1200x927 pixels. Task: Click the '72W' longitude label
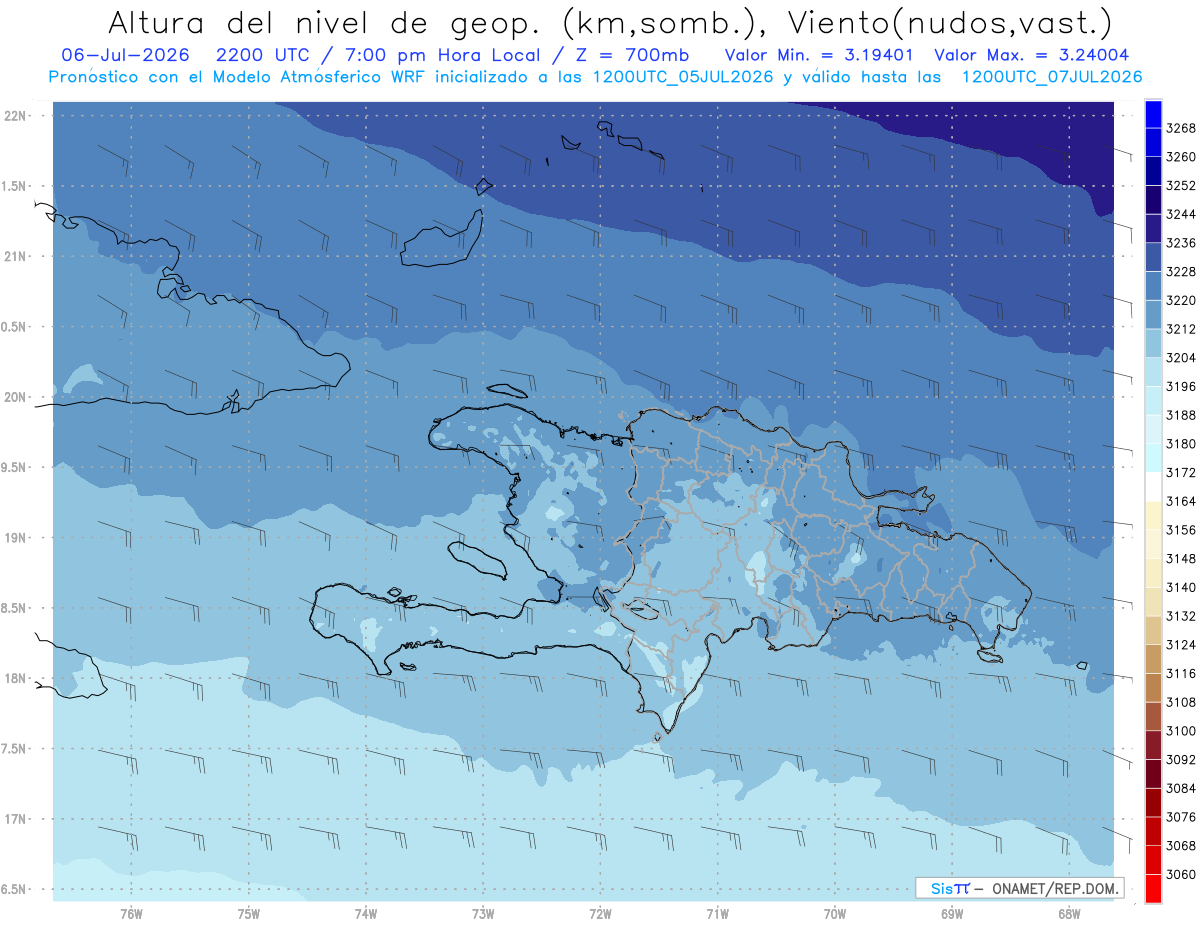pos(601,913)
